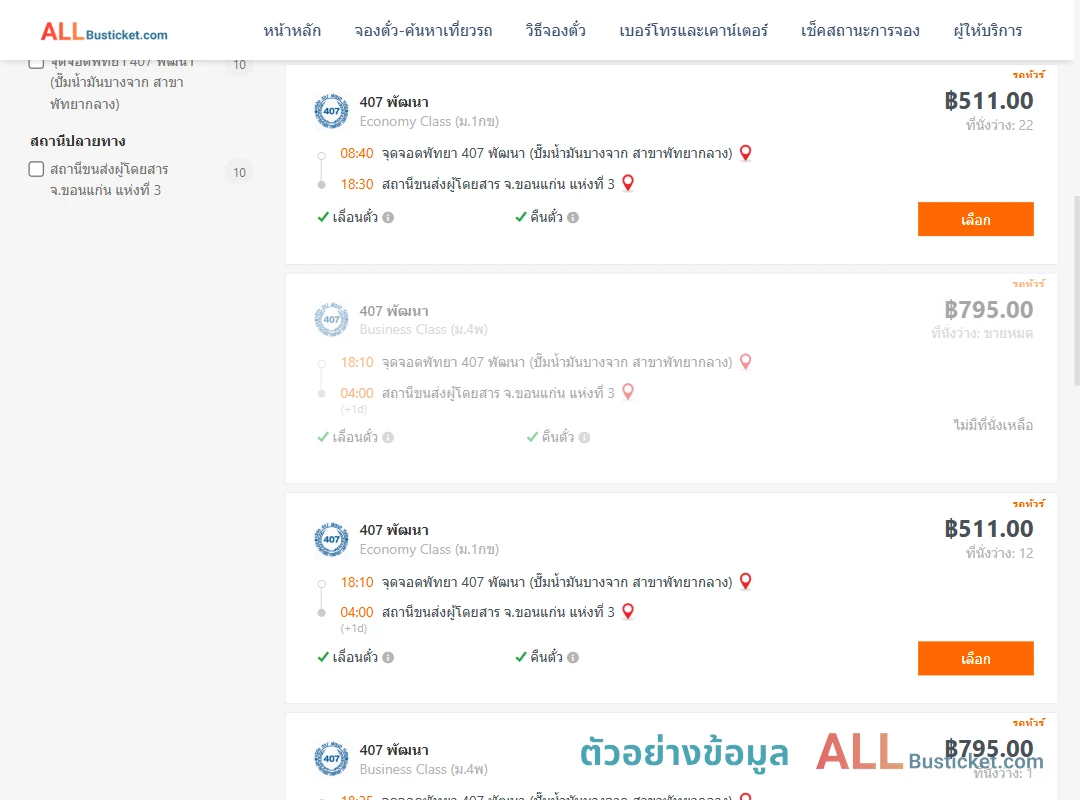Screen dimensions: 1080x800
Task: Click ไม่มีที่นั่งเหลือ text
Action: click(993, 425)
